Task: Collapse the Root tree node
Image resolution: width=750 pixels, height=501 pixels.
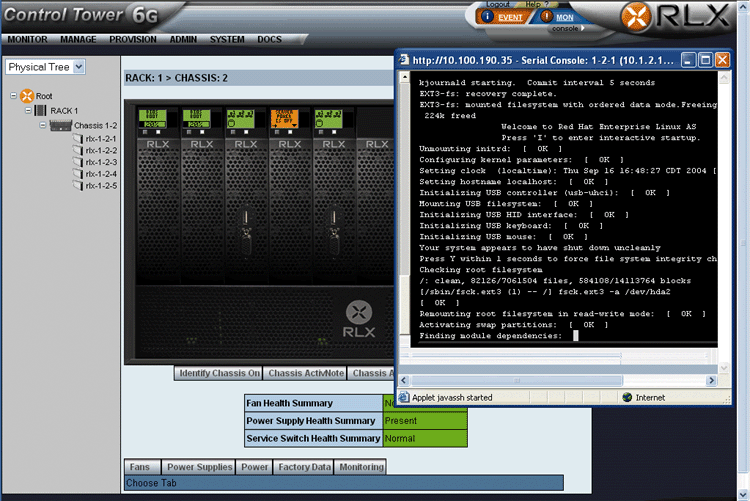Action: point(13,96)
